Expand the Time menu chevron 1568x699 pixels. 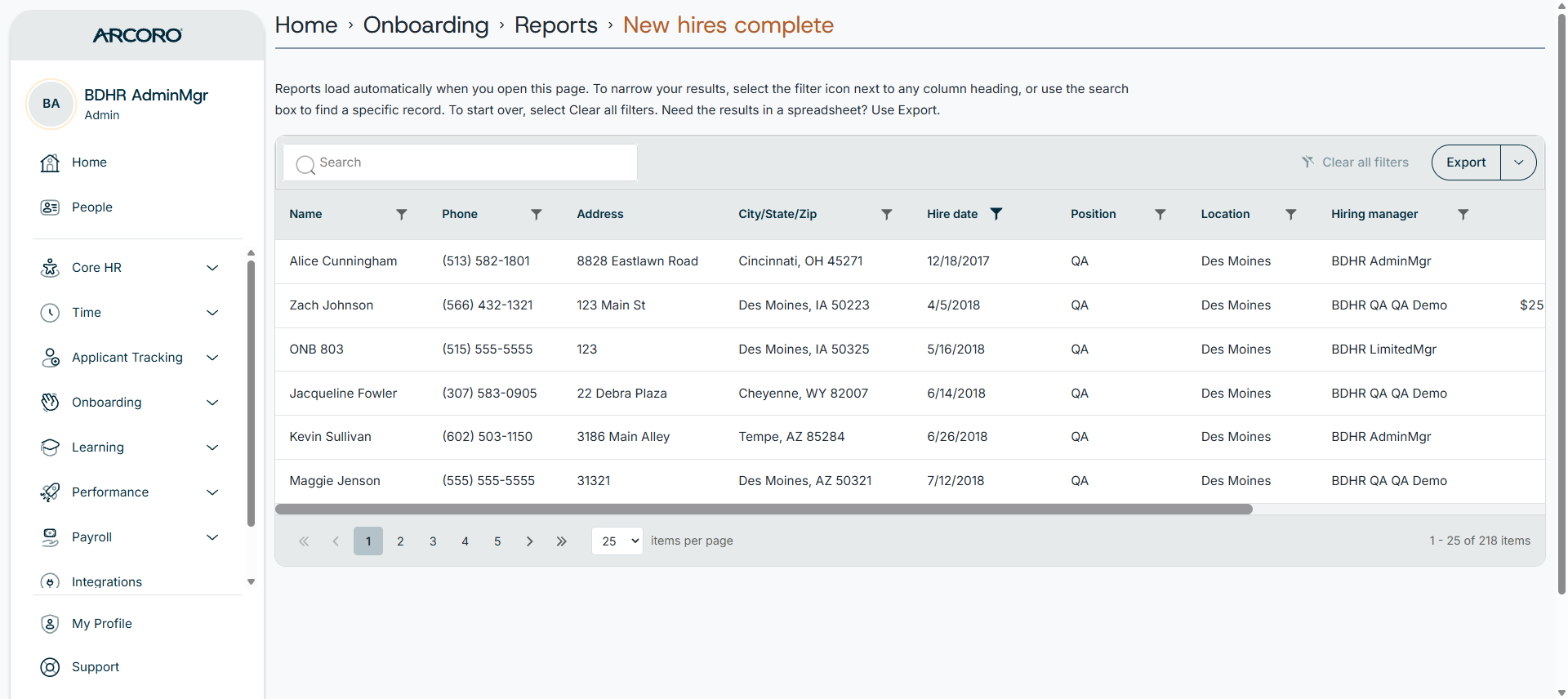click(x=212, y=313)
